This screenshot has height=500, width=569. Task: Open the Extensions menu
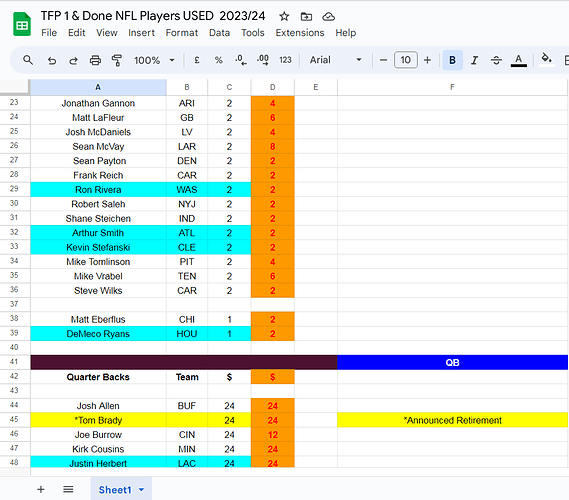coord(300,33)
